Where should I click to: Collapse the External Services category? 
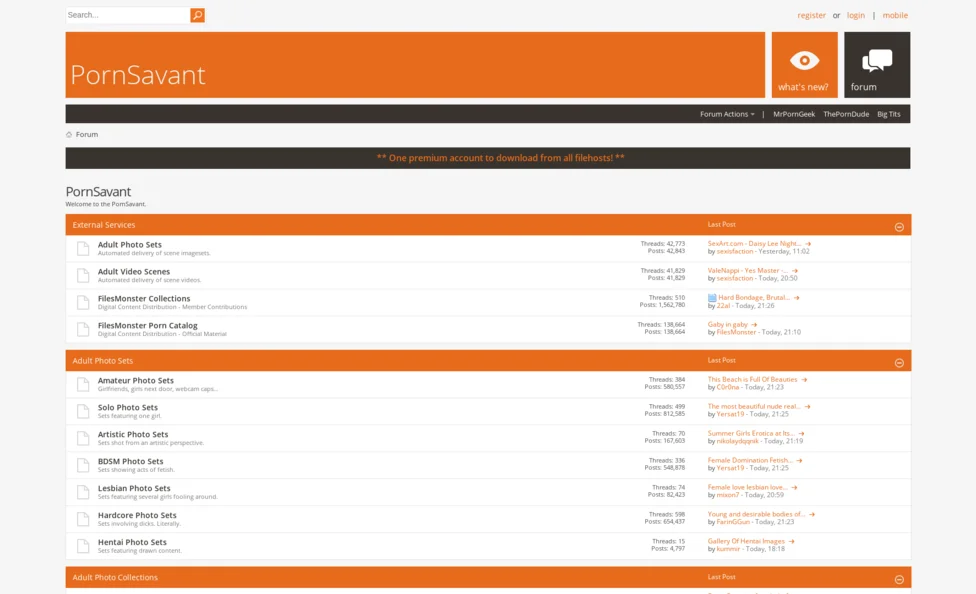click(898, 227)
